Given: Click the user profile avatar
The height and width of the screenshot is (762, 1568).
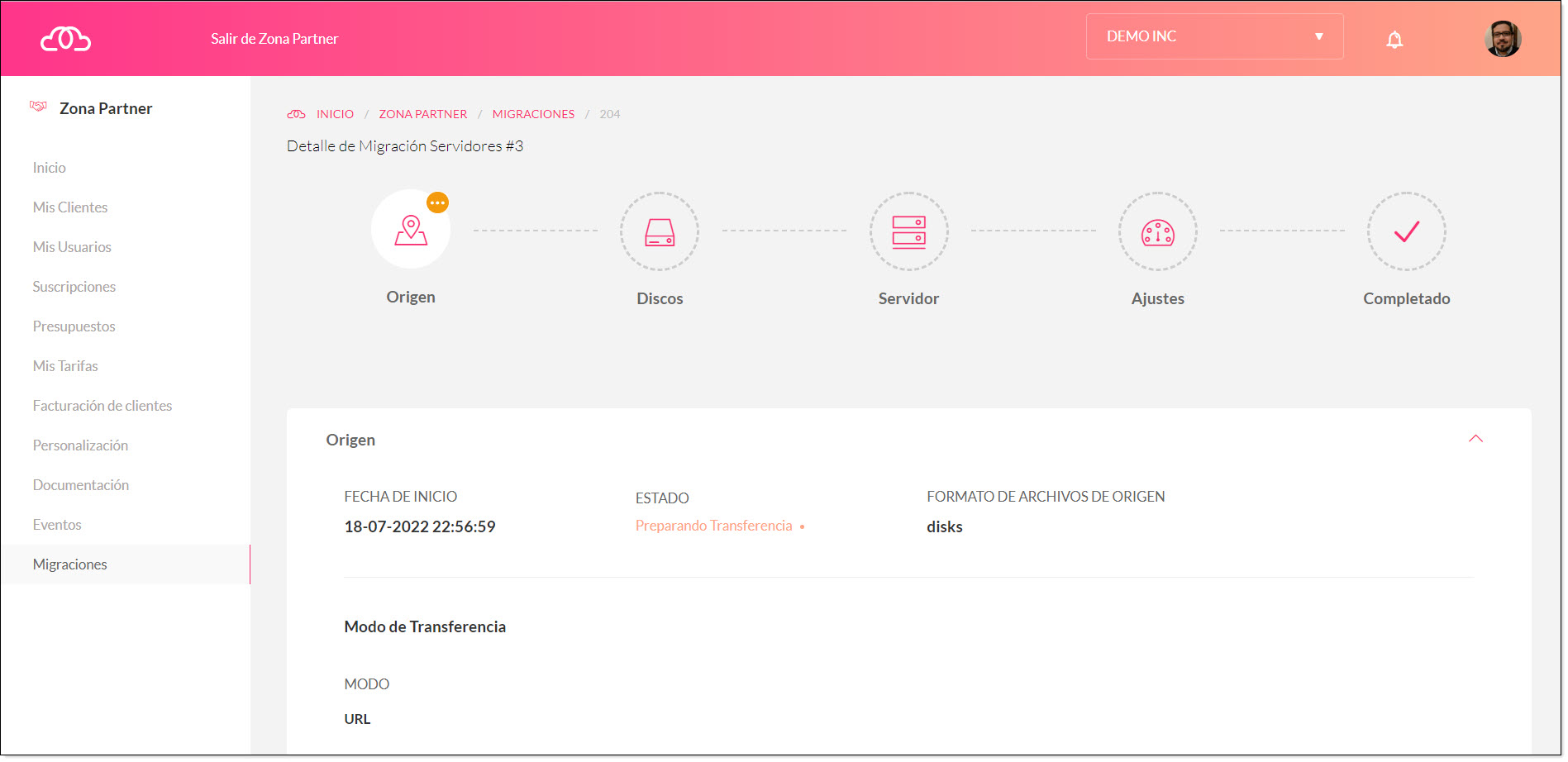Looking at the screenshot, I should 1502,39.
